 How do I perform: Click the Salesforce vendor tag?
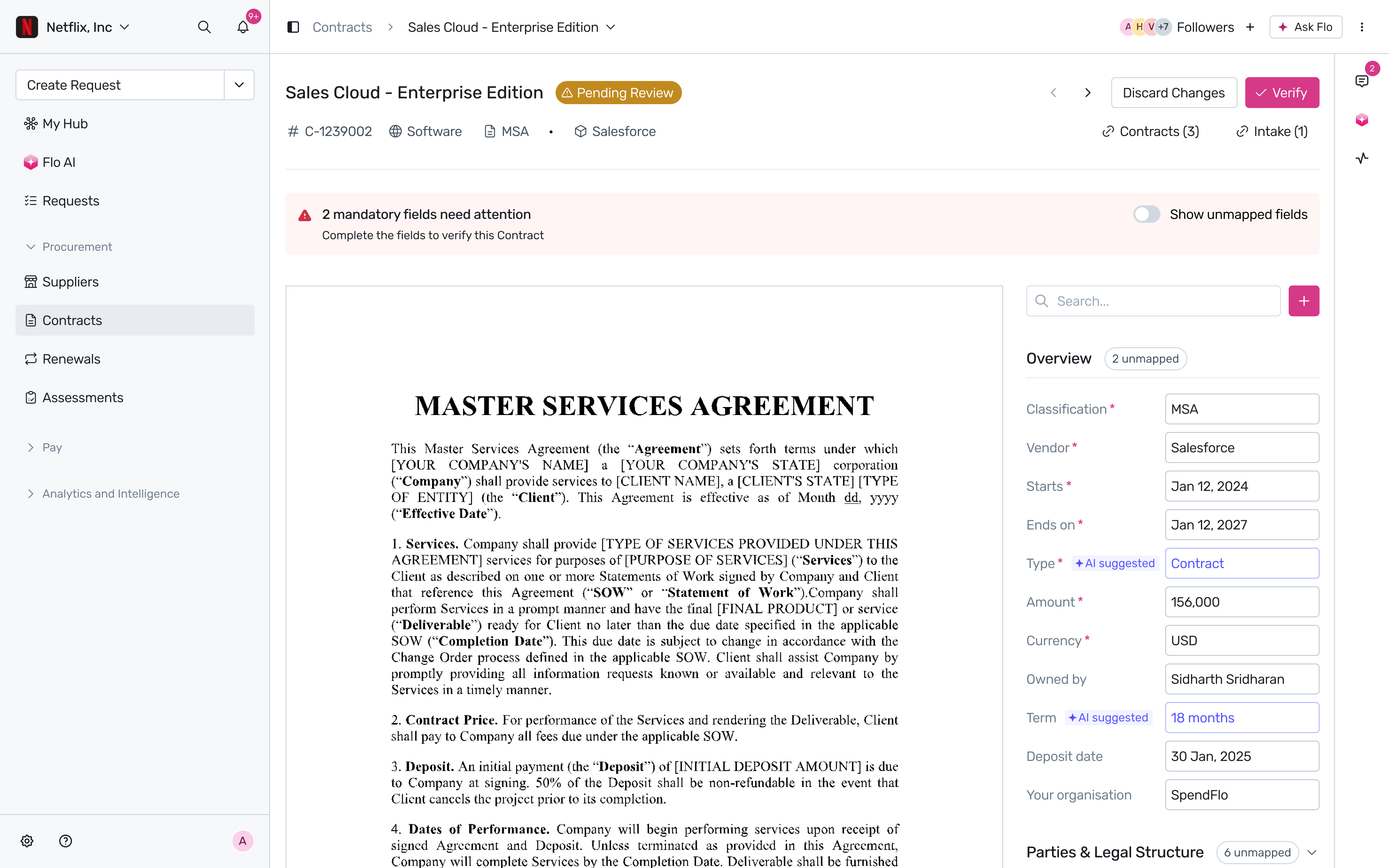pyautogui.click(x=615, y=131)
